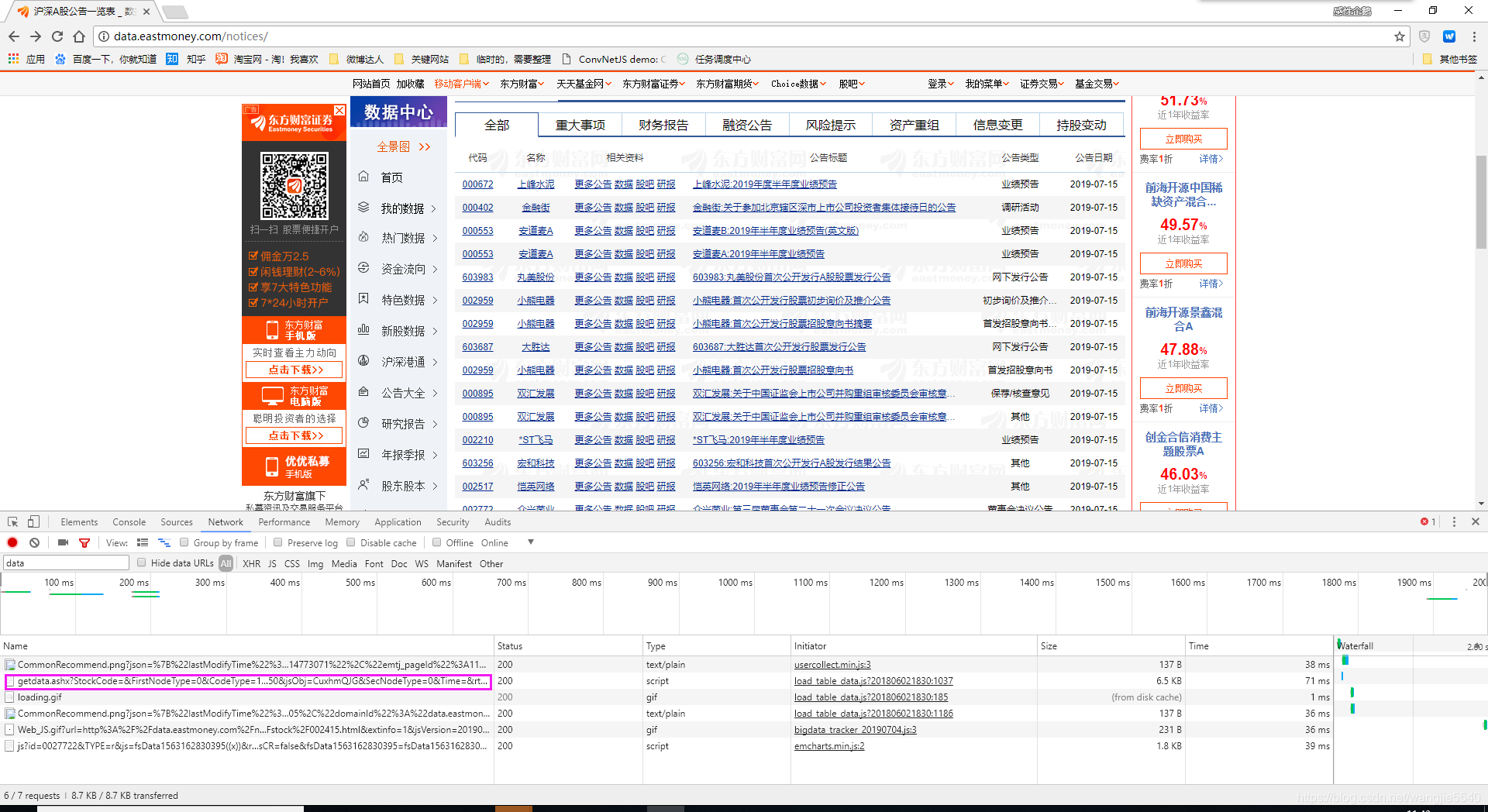Open 公告大全 in the sidebar

pos(403,393)
